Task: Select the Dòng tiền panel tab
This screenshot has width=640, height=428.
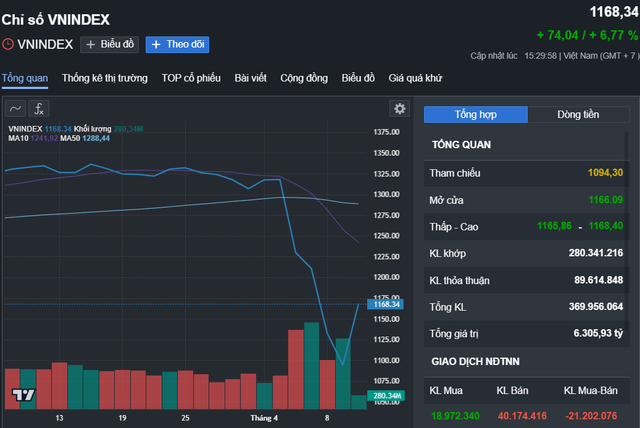Action: point(578,115)
